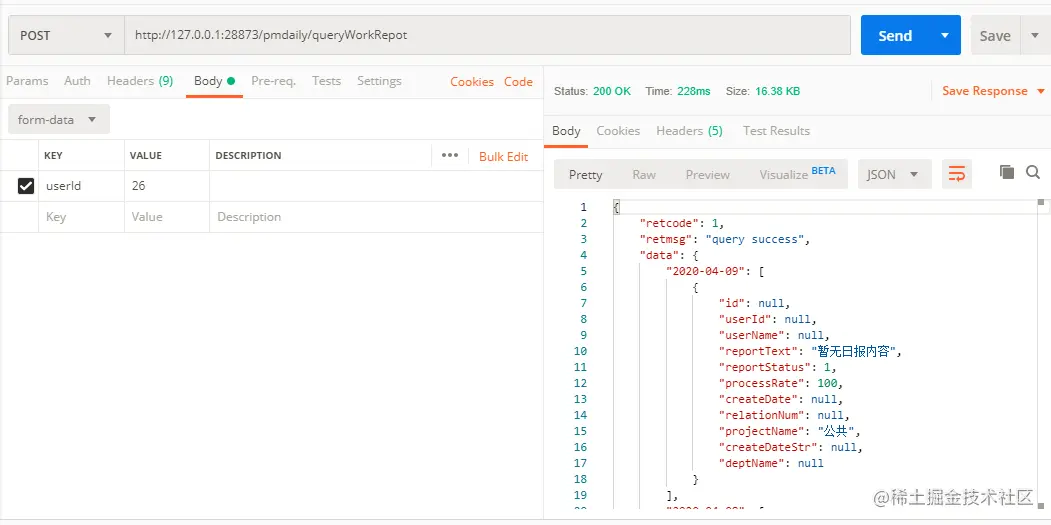Select the response Body tab
Viewport: 1051px width, 525px height.
tap(566, 131)
